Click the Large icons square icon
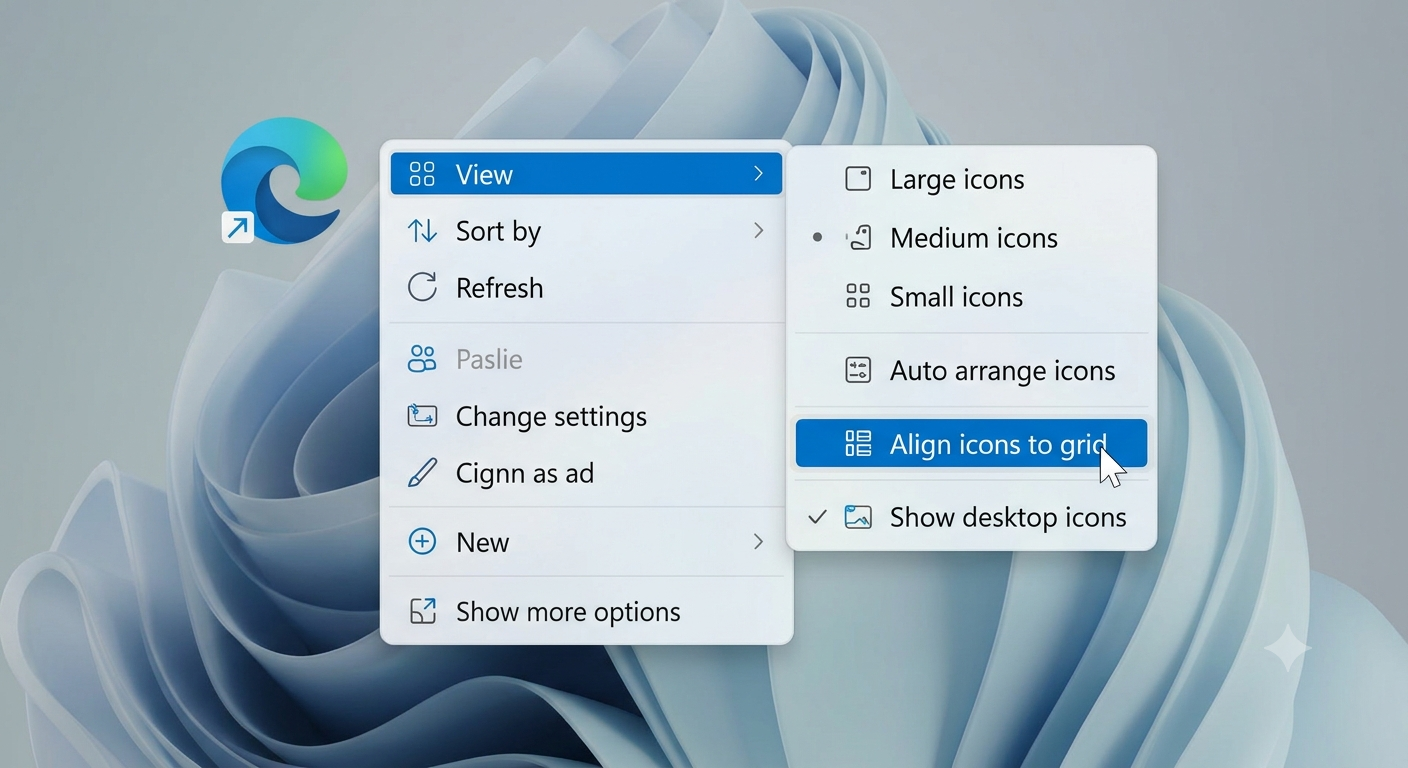This screenshot has height=768, width=1408. 858,179
